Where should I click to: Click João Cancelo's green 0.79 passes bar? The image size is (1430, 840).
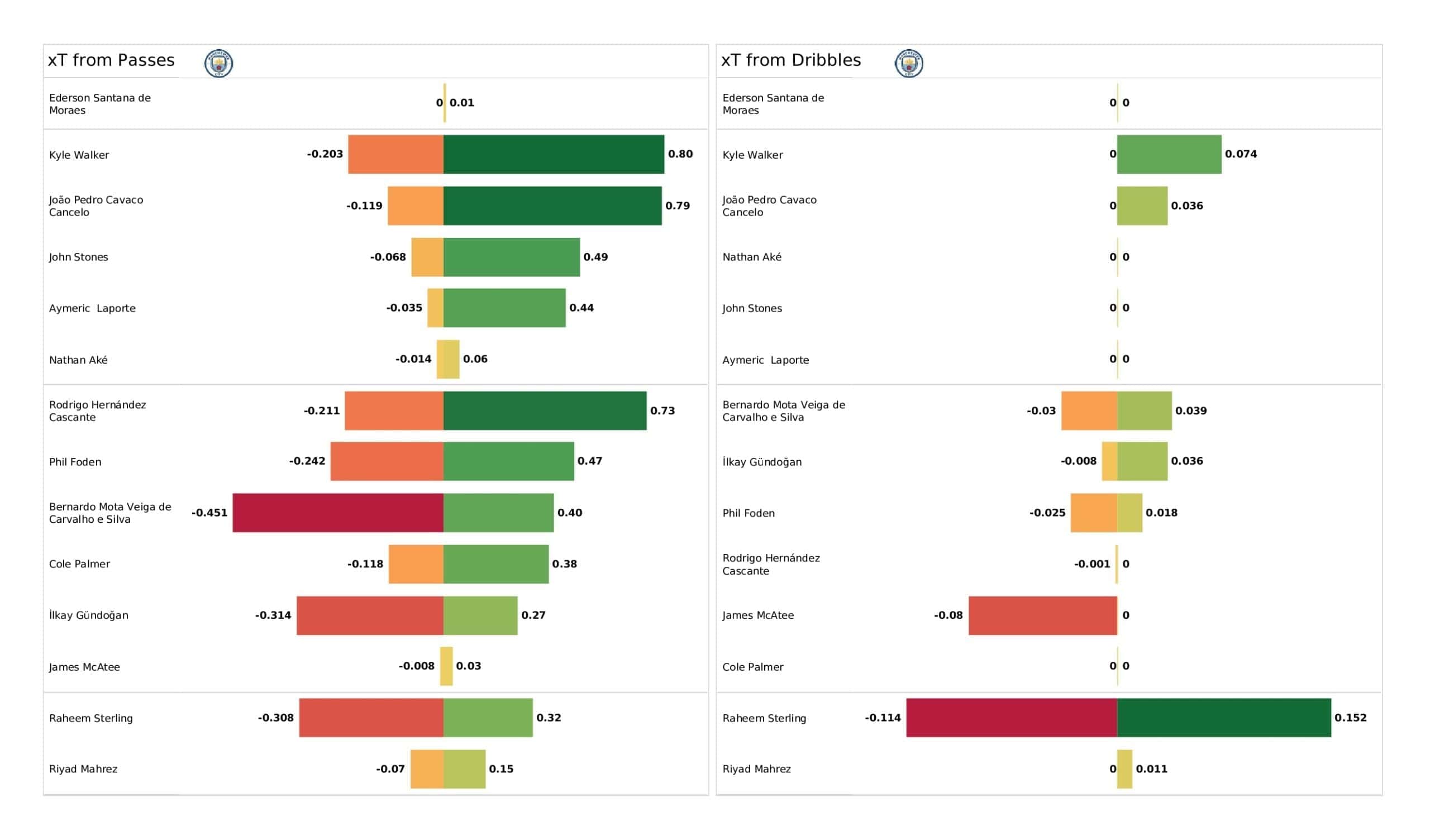552,206
